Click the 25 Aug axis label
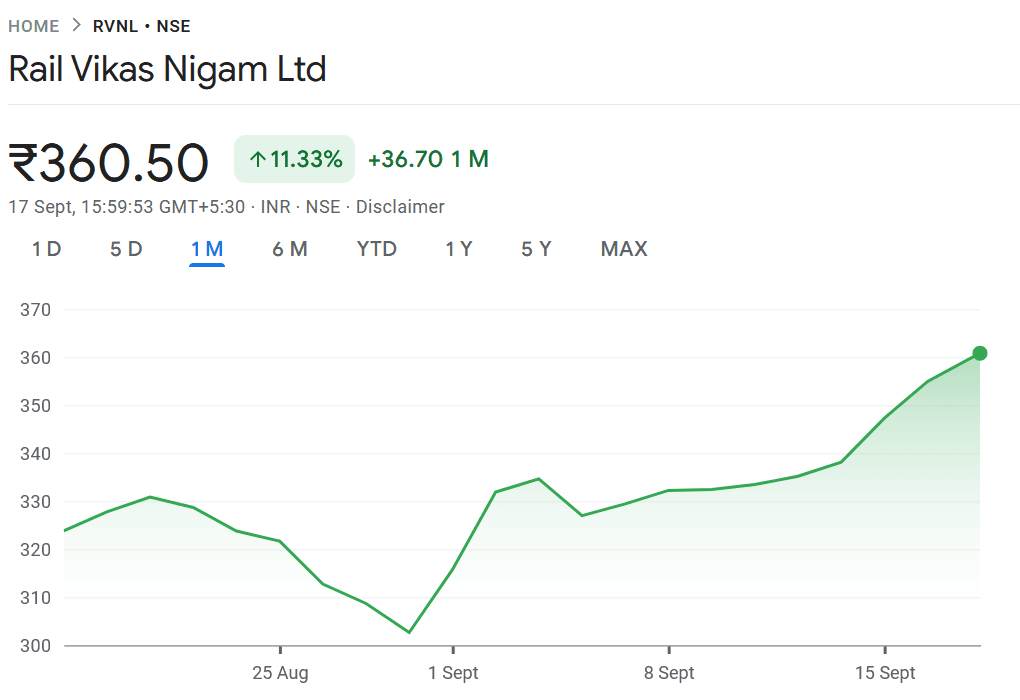Viewport: 1020px width, 700px height. pyautogui.click(x=280, y=673)
